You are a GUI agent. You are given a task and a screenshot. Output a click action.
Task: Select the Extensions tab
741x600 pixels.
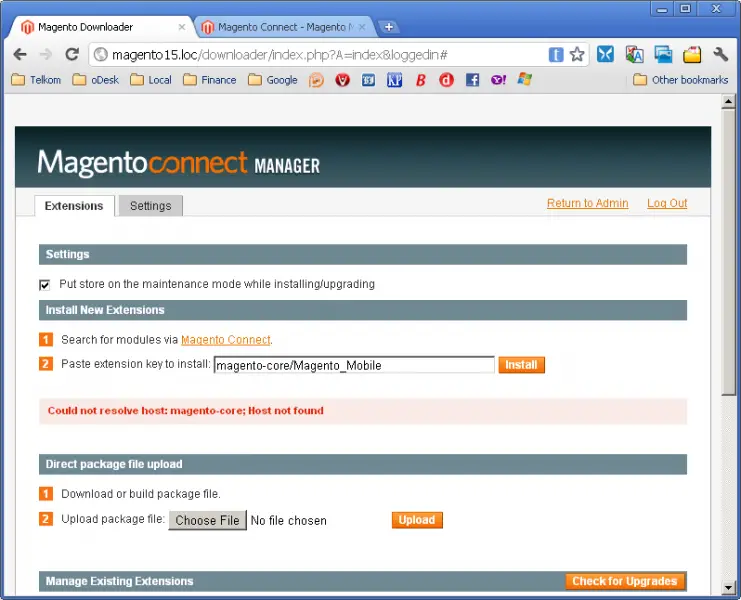74,206
